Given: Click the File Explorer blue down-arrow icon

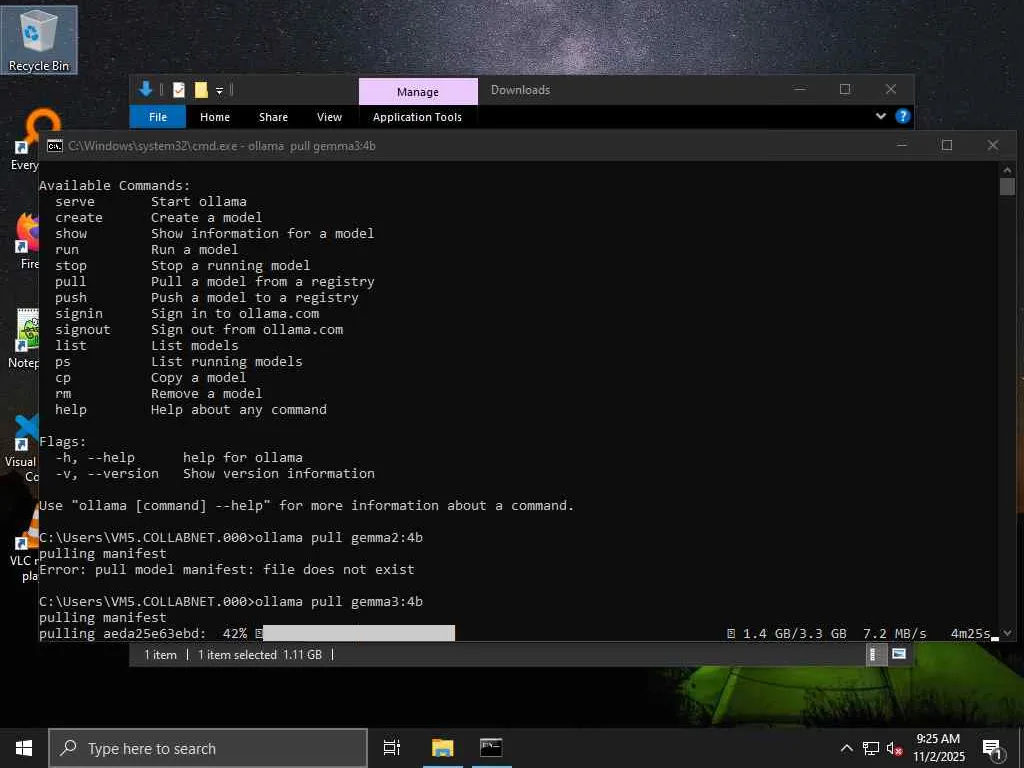Looking at the screenshot, I should (146, 89).
